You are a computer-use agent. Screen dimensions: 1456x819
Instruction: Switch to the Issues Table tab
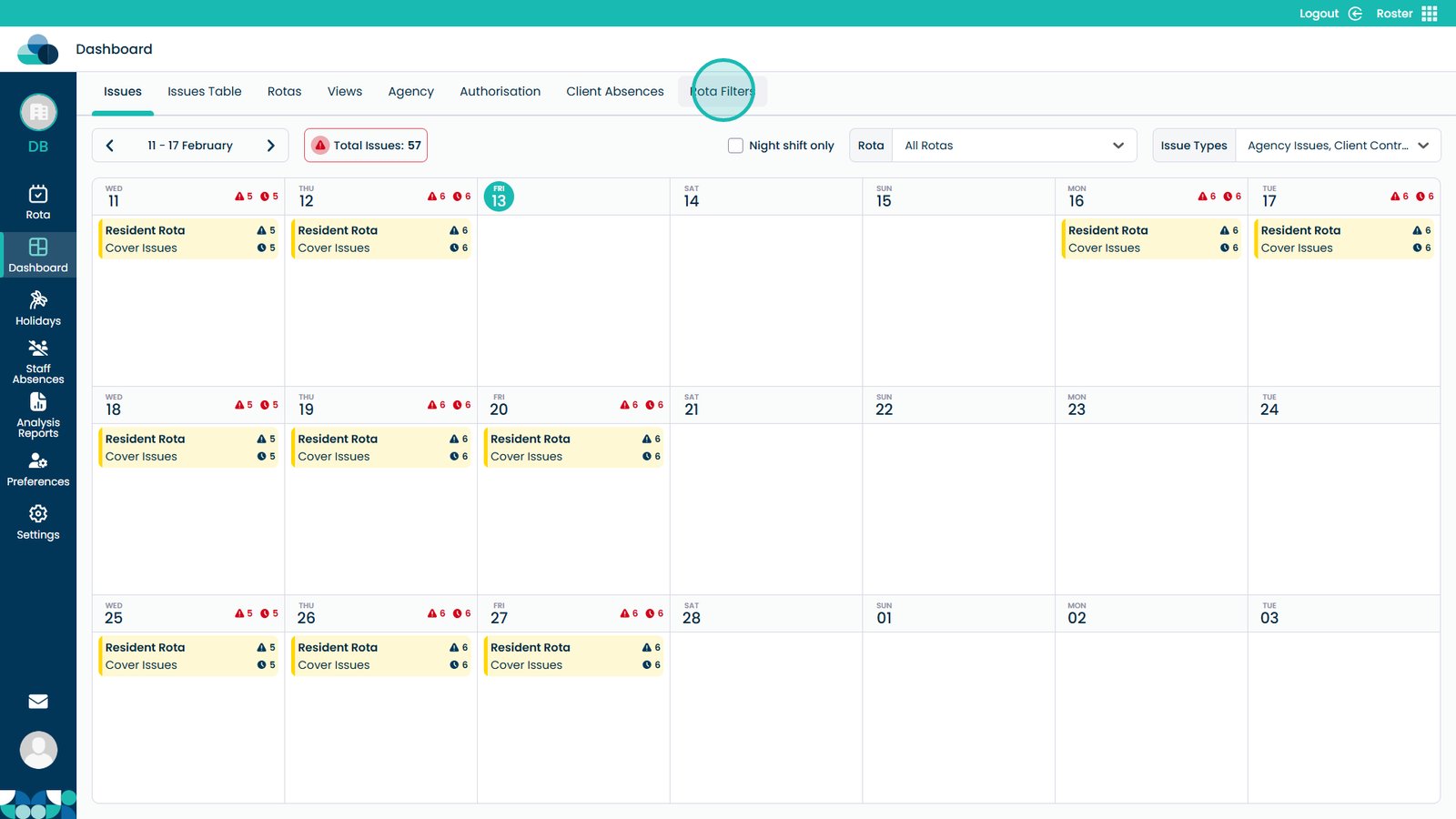click(205, 92)
